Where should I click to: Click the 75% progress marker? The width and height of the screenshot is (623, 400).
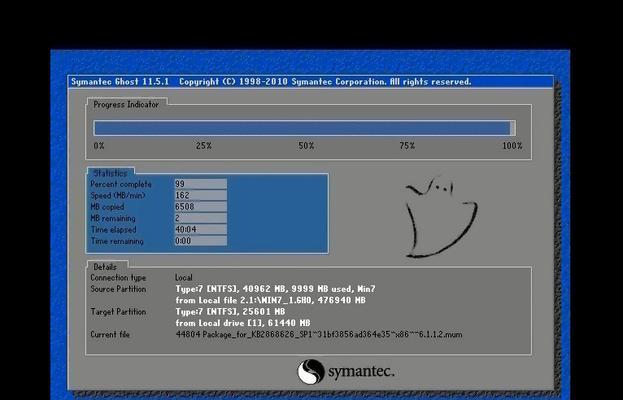(407, 146)
